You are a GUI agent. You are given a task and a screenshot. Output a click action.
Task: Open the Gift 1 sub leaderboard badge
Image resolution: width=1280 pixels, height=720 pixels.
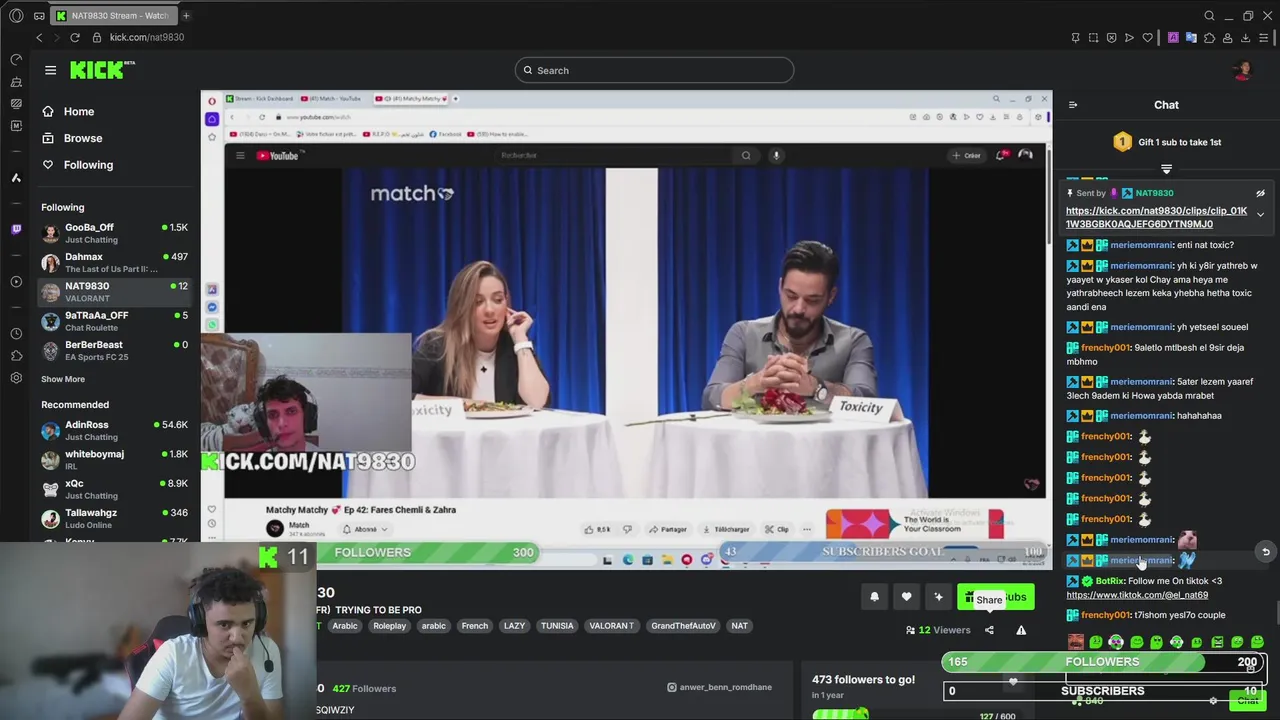(x=1122, y=142)
